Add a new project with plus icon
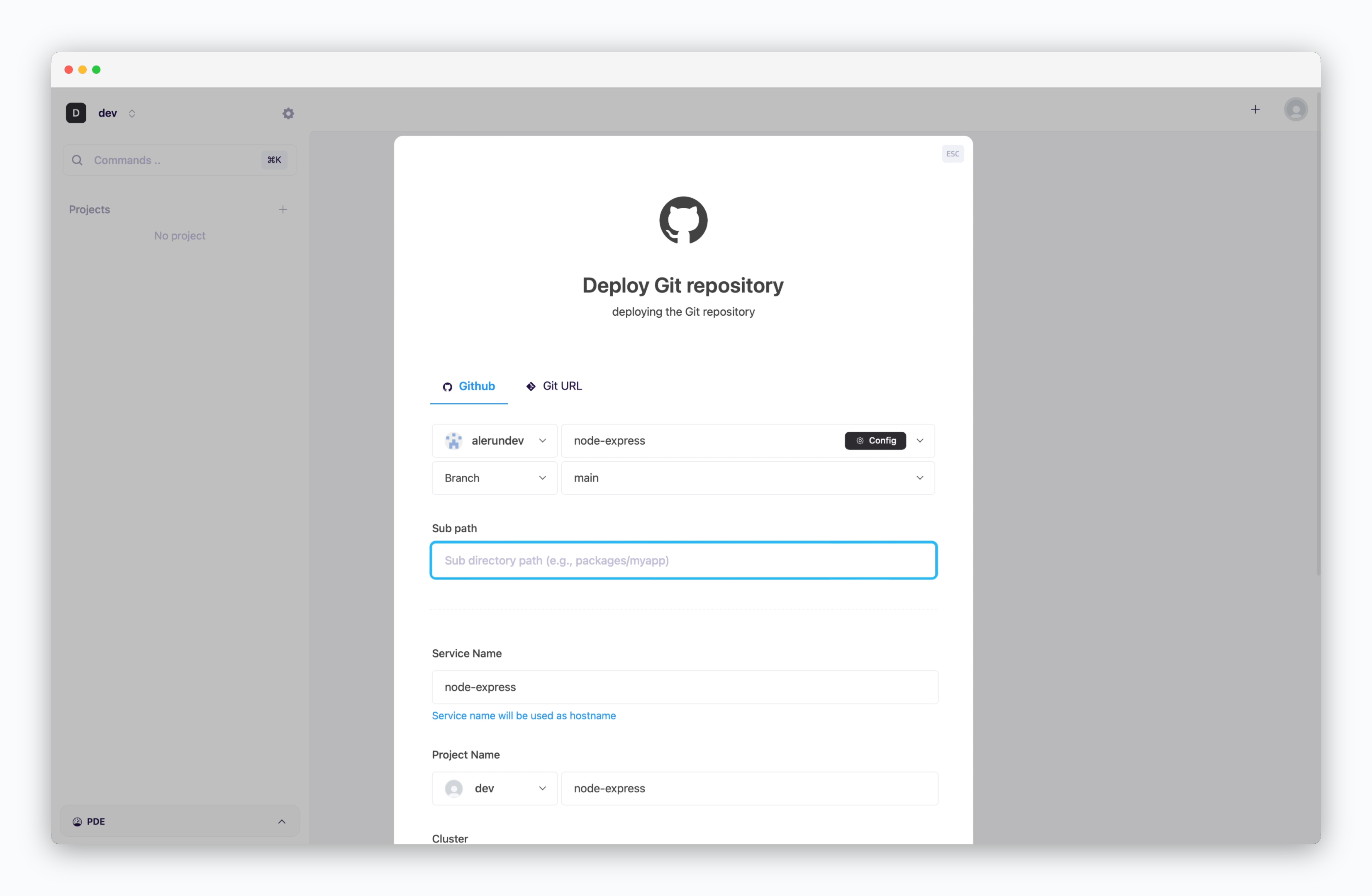The width and height of the screenshot is (1372, 896). (283, 210)
